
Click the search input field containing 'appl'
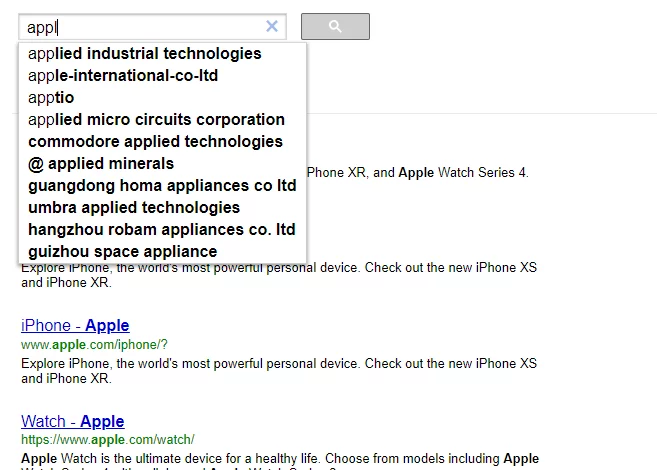pos(140,27)
